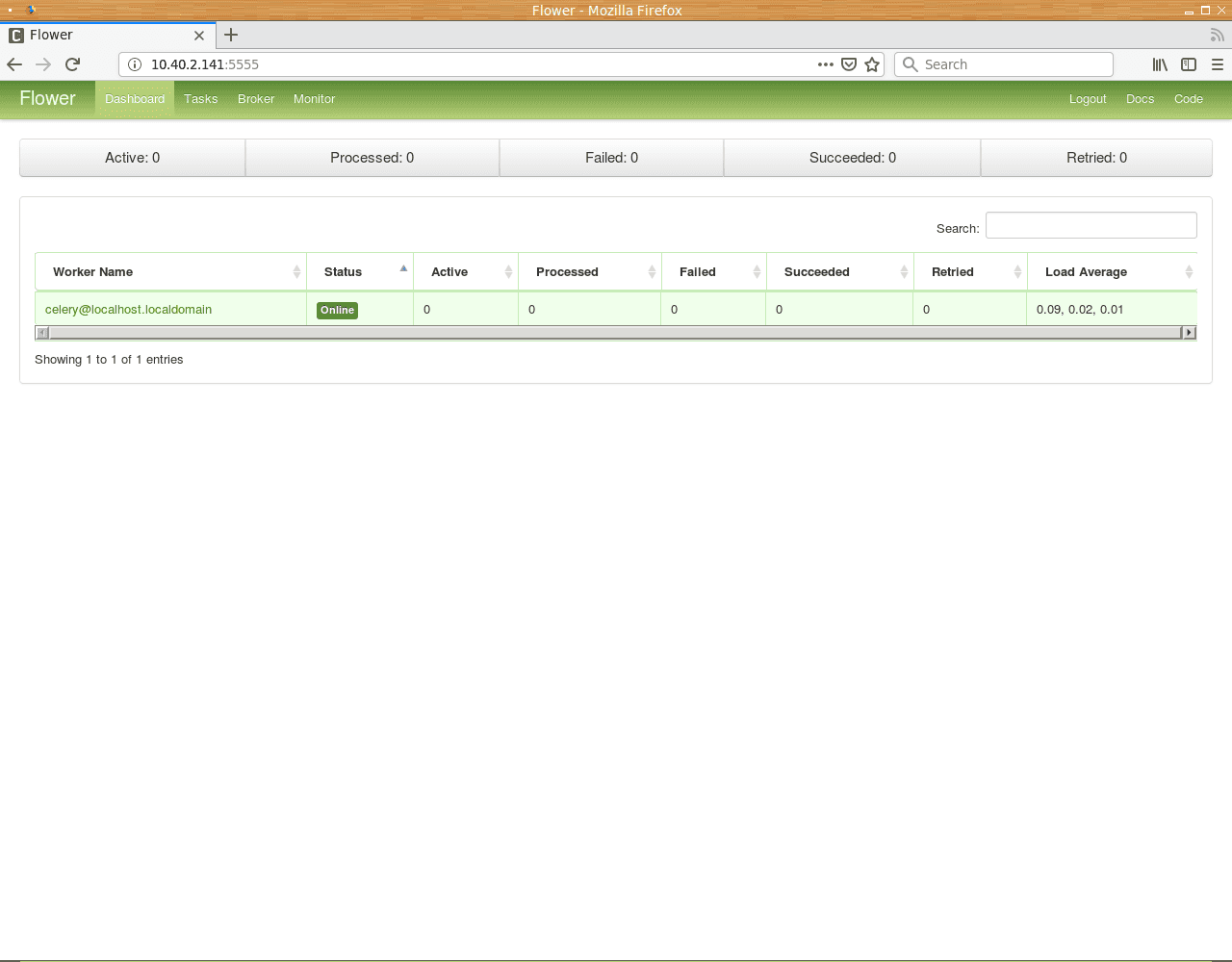Click the table's scroll left arrow
The height and width of the screenshot is (962, 1232).
[x=41, y=333]
